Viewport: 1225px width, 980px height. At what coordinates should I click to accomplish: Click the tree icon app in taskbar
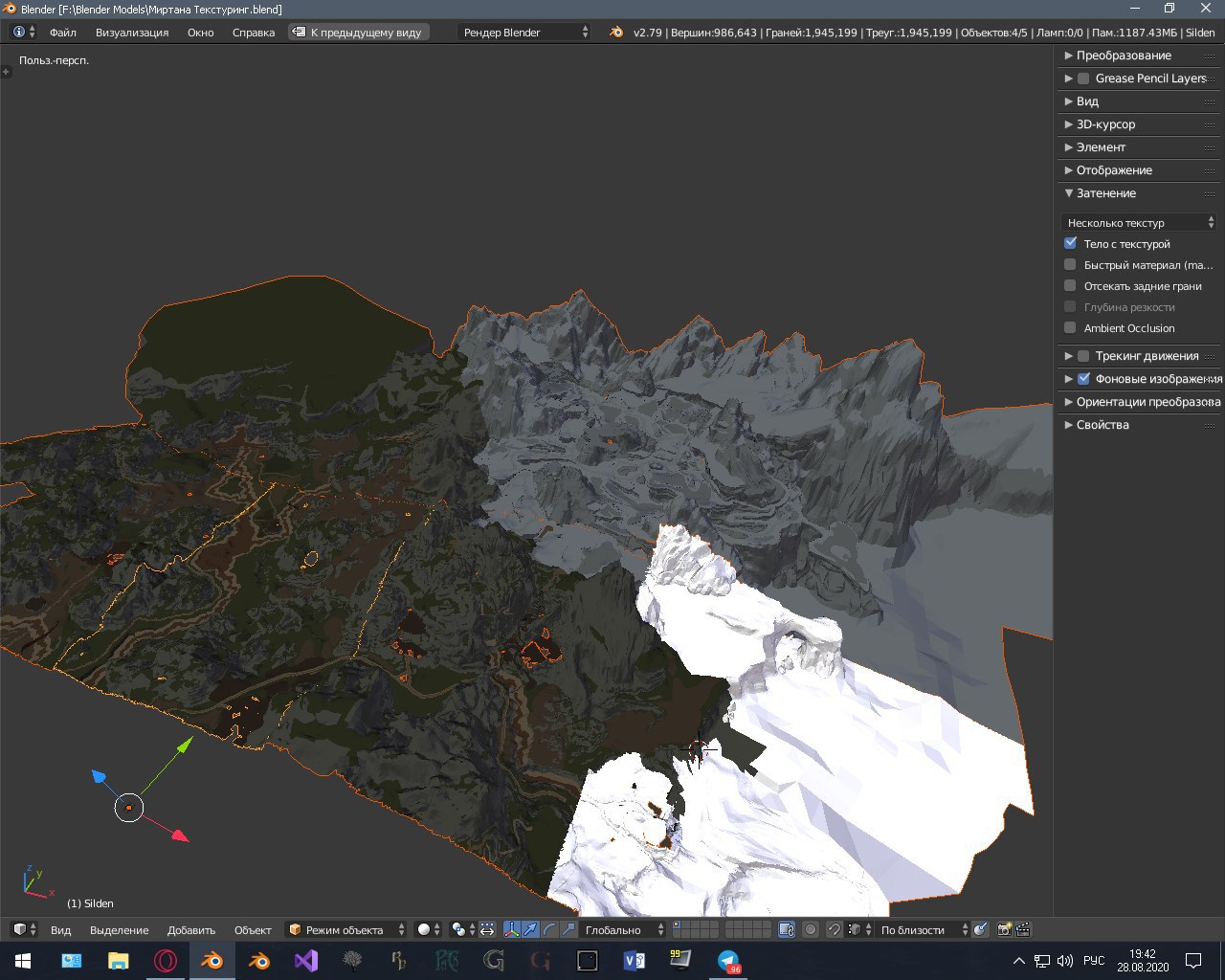(352, 960)
